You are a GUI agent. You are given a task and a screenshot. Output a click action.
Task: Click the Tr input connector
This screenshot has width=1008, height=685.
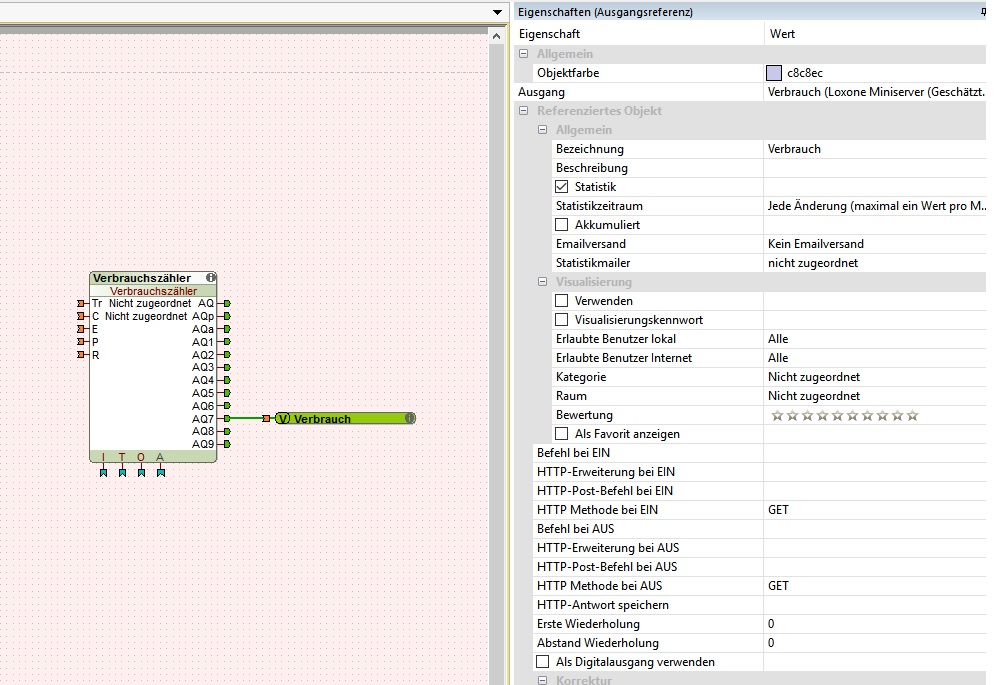click(x=81, y=303)
